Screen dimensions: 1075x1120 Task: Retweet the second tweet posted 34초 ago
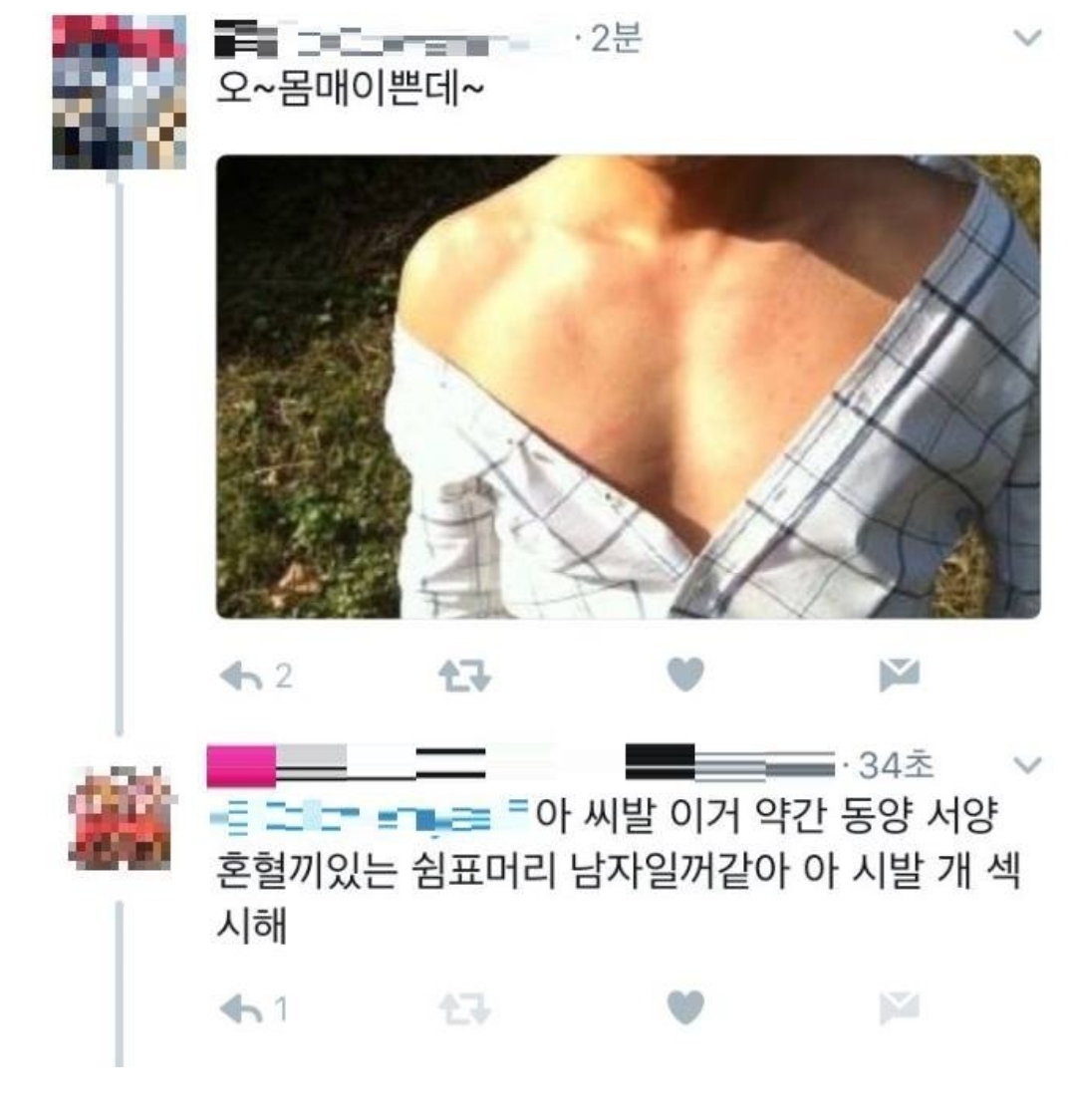click(464, 1009)
